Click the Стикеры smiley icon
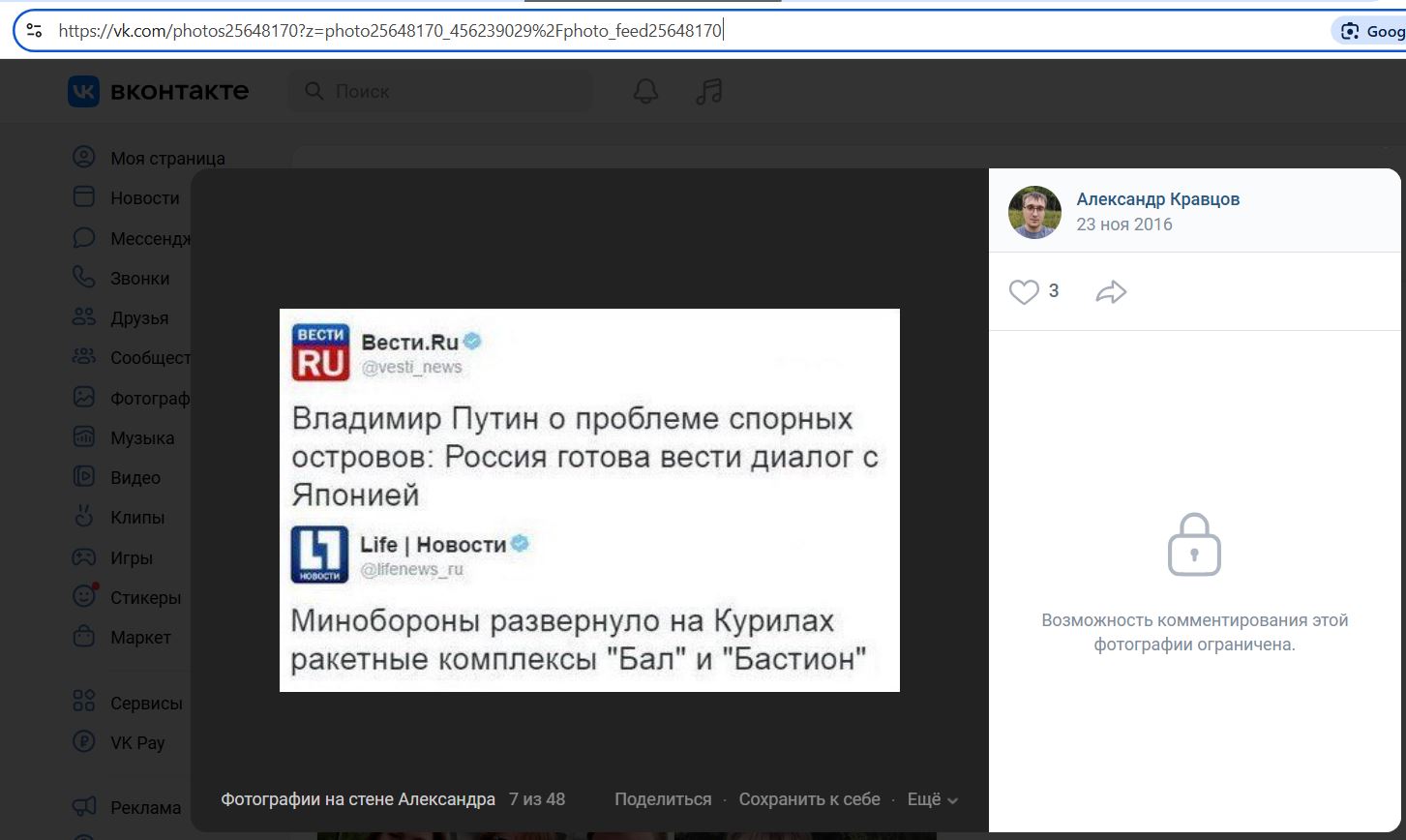Screen dimensions: 1406x840 (x=84, y=596)
